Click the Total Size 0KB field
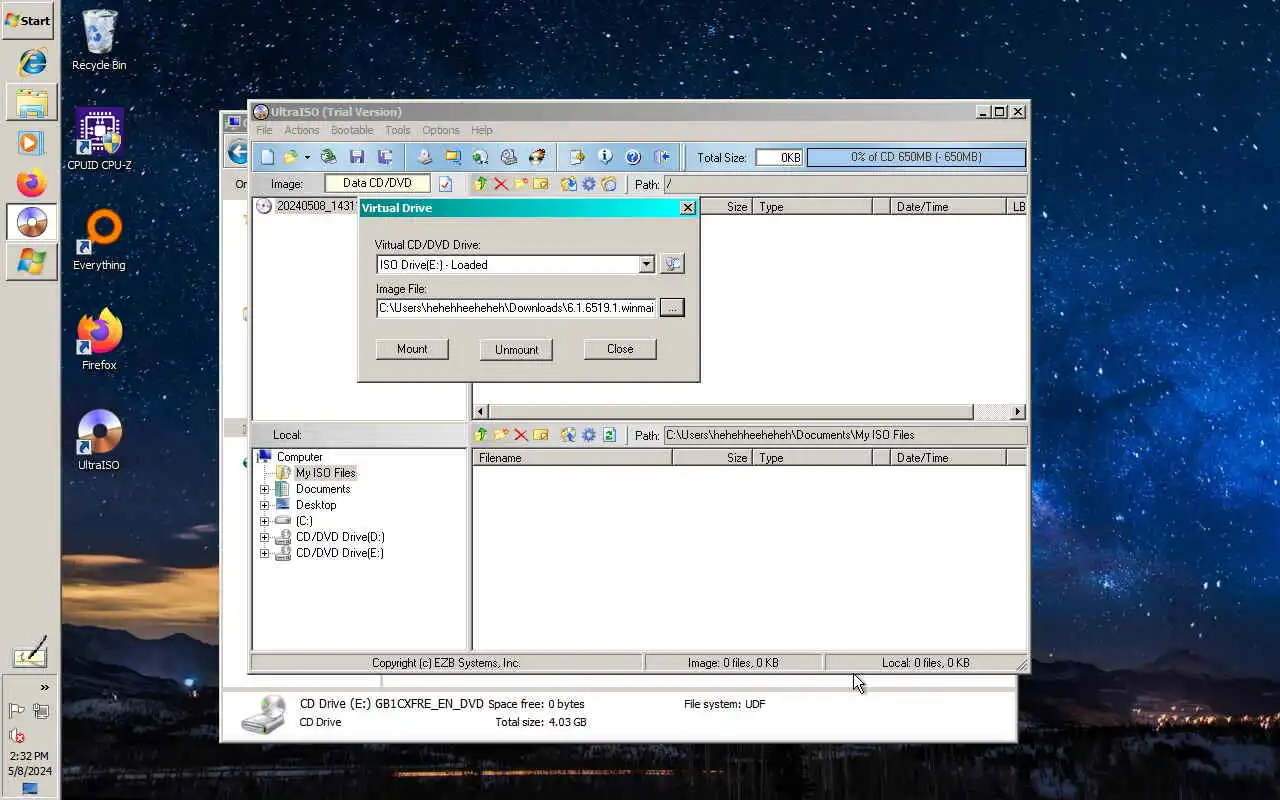The height and width of the screenshot is (800, 1280). (x=779, y=157)
